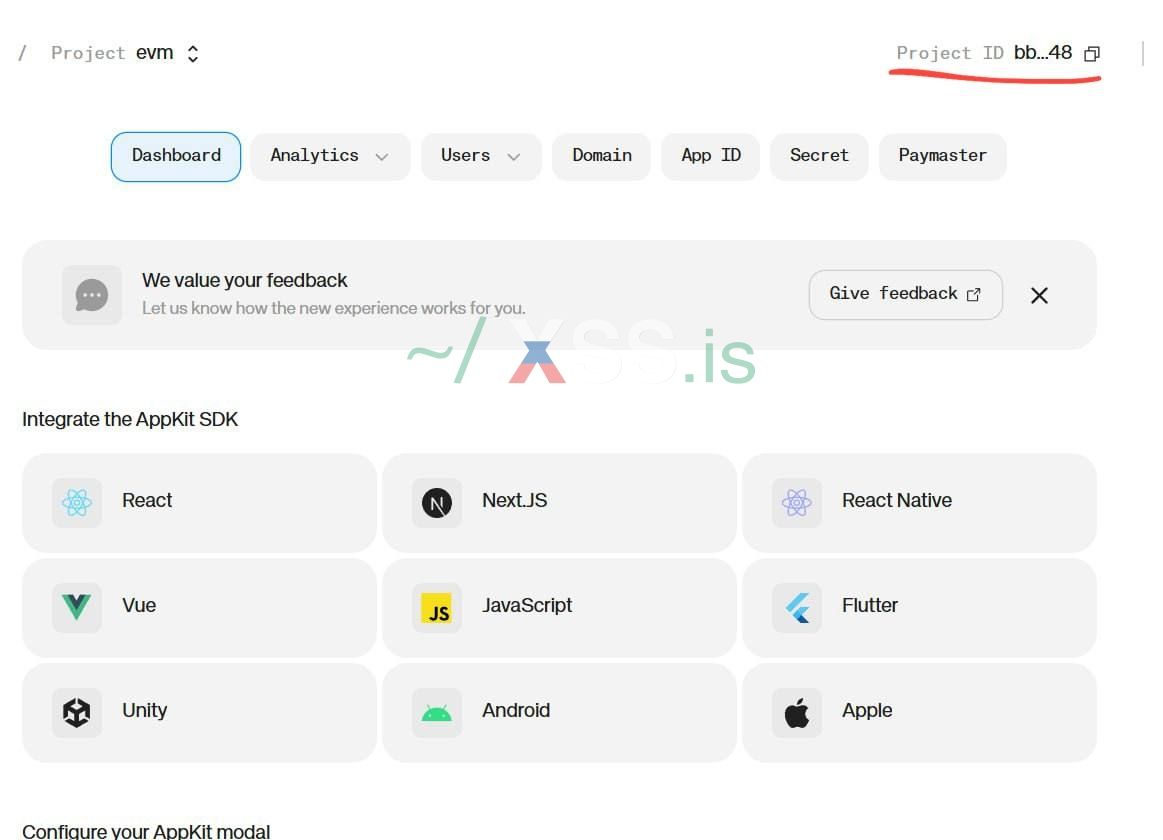Select the Android robot icon

[436, 711]
